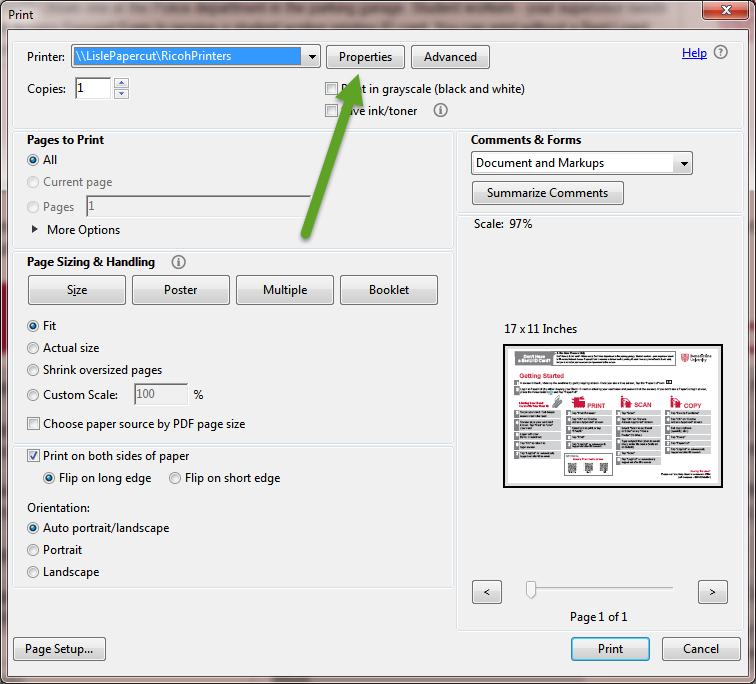Disable Print on both sides of paper
The image size is (756, 684).
pos(34,456)
